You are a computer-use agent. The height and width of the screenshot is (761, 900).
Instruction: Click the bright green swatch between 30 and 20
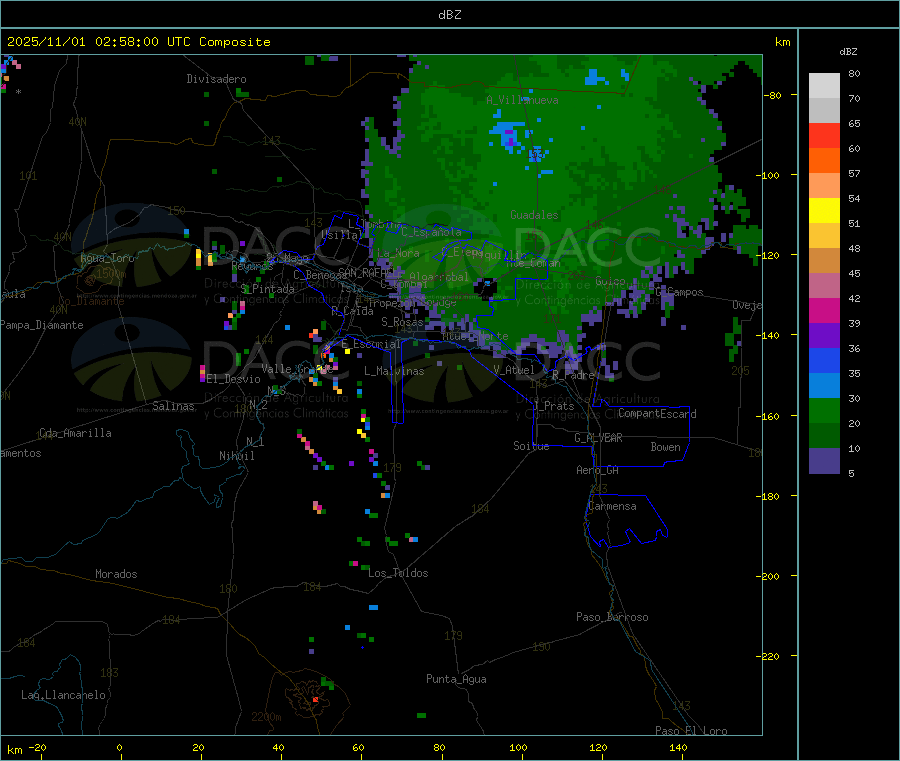pos(824,410)
